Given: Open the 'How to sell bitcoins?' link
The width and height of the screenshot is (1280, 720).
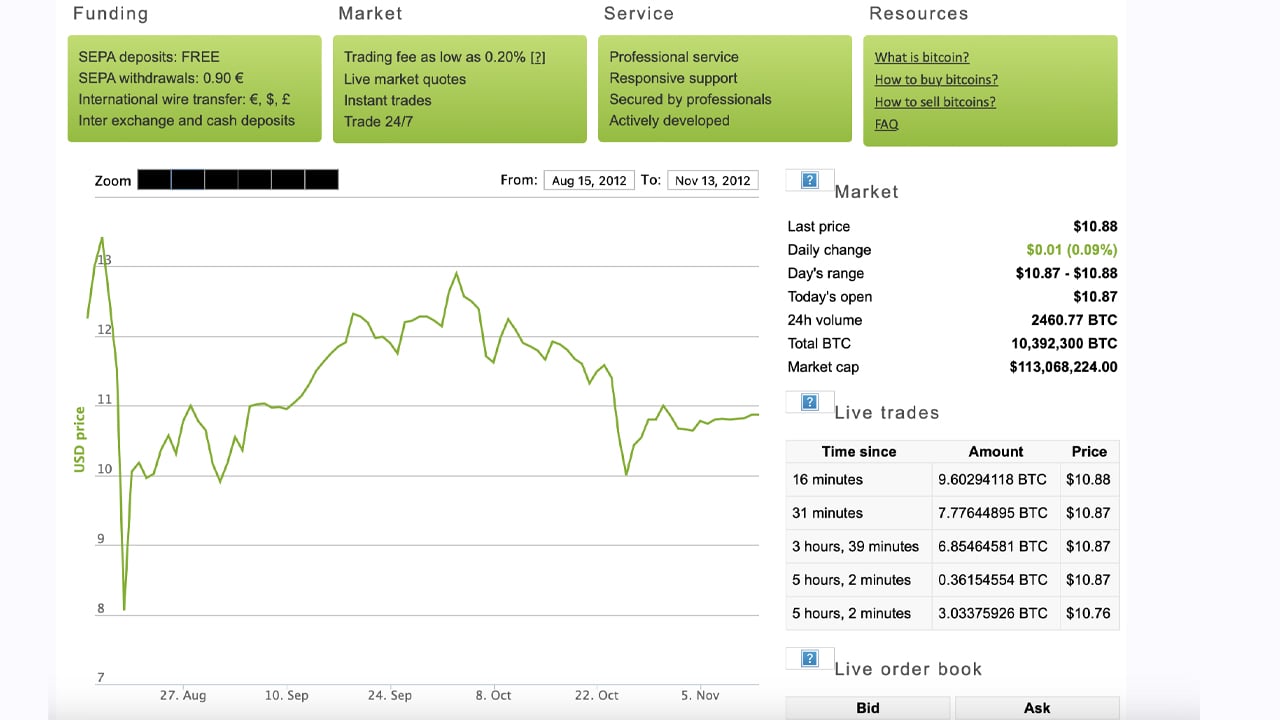Looking at the screenshot, I should [x=935, y=102].
